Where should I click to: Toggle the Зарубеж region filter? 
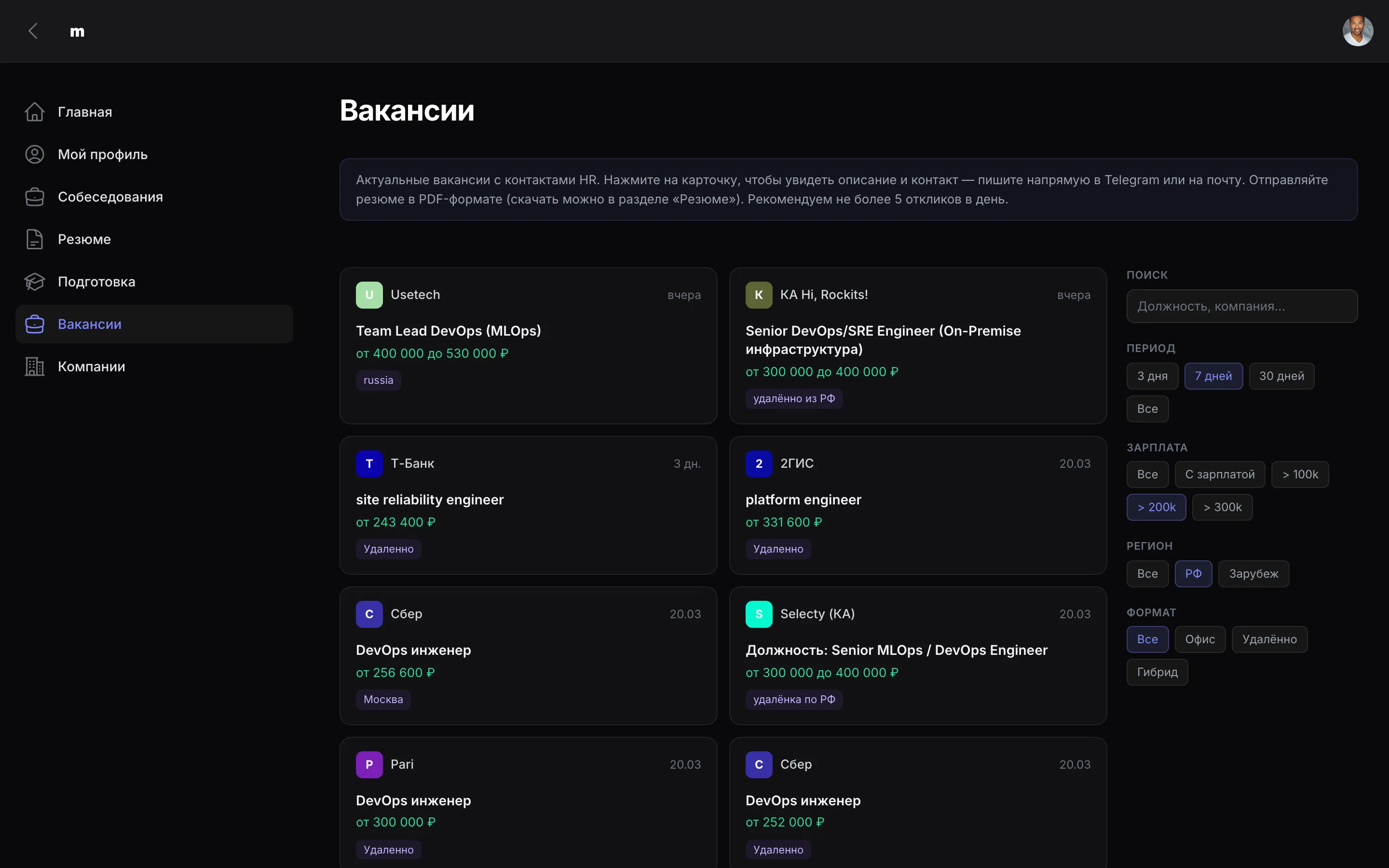(x=1253, y=574)
